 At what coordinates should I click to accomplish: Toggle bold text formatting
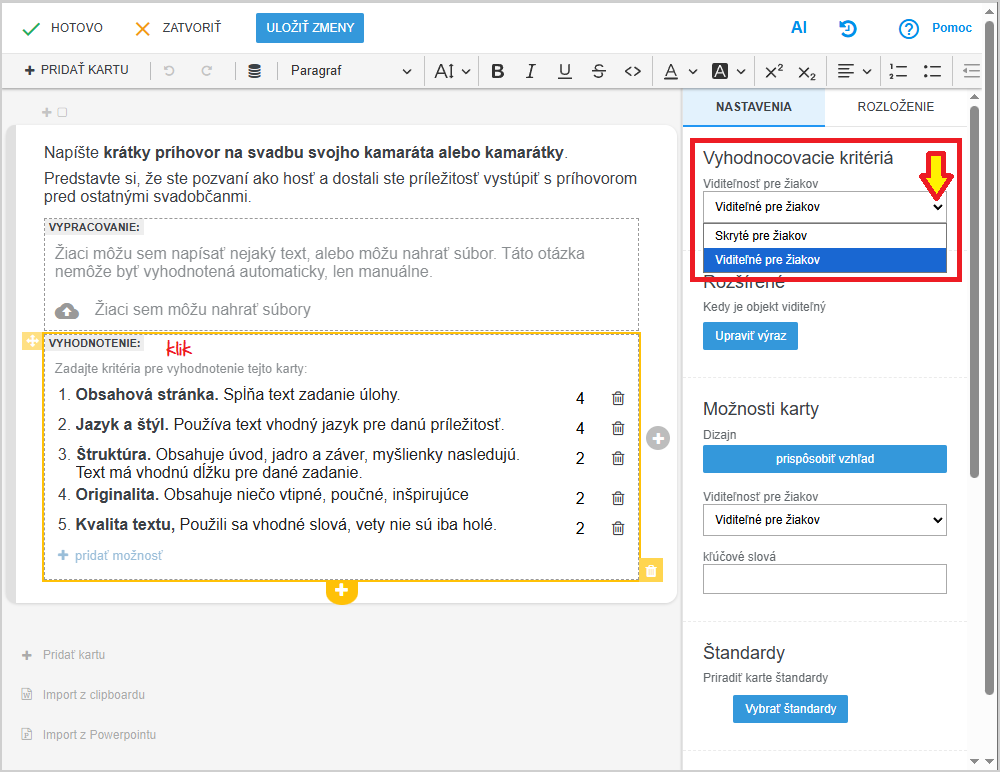[x=498, y=71]
